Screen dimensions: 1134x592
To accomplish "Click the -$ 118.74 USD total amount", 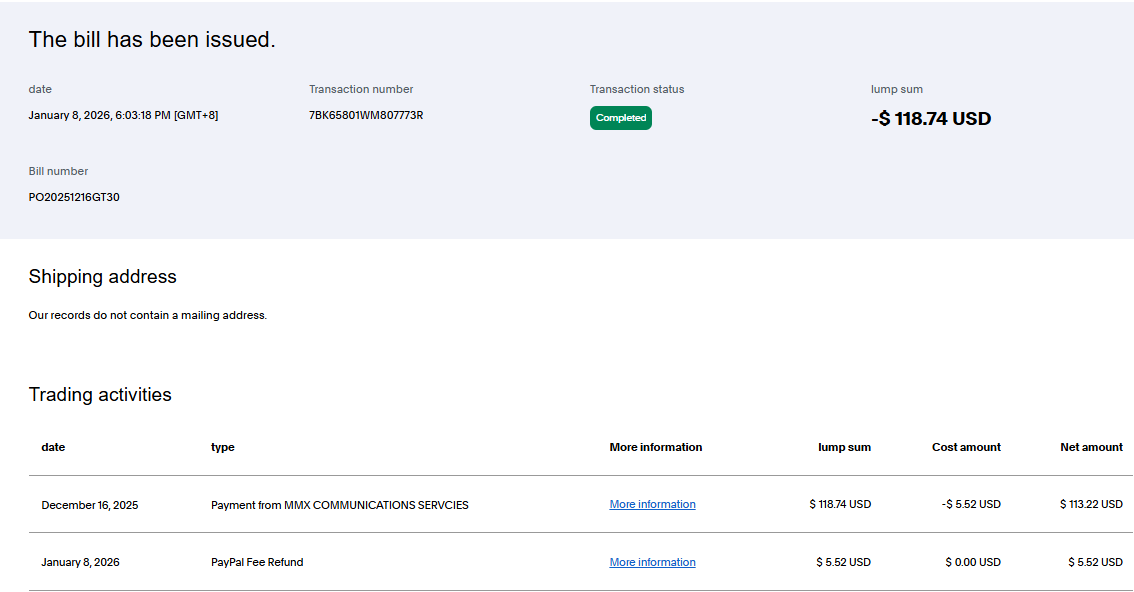I will (930, 119).
